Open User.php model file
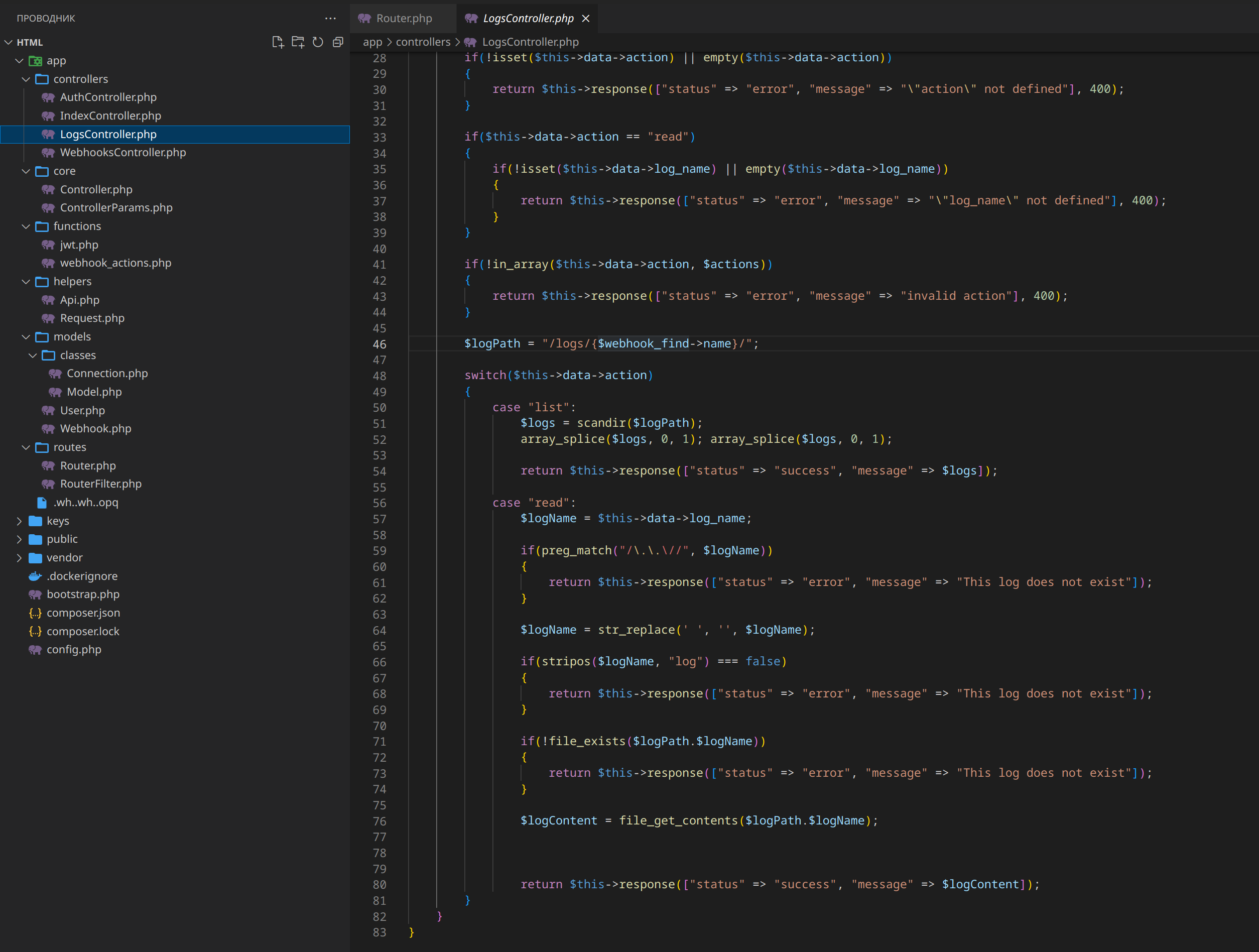The image size is (1259, 952). [x=82, y=411]
